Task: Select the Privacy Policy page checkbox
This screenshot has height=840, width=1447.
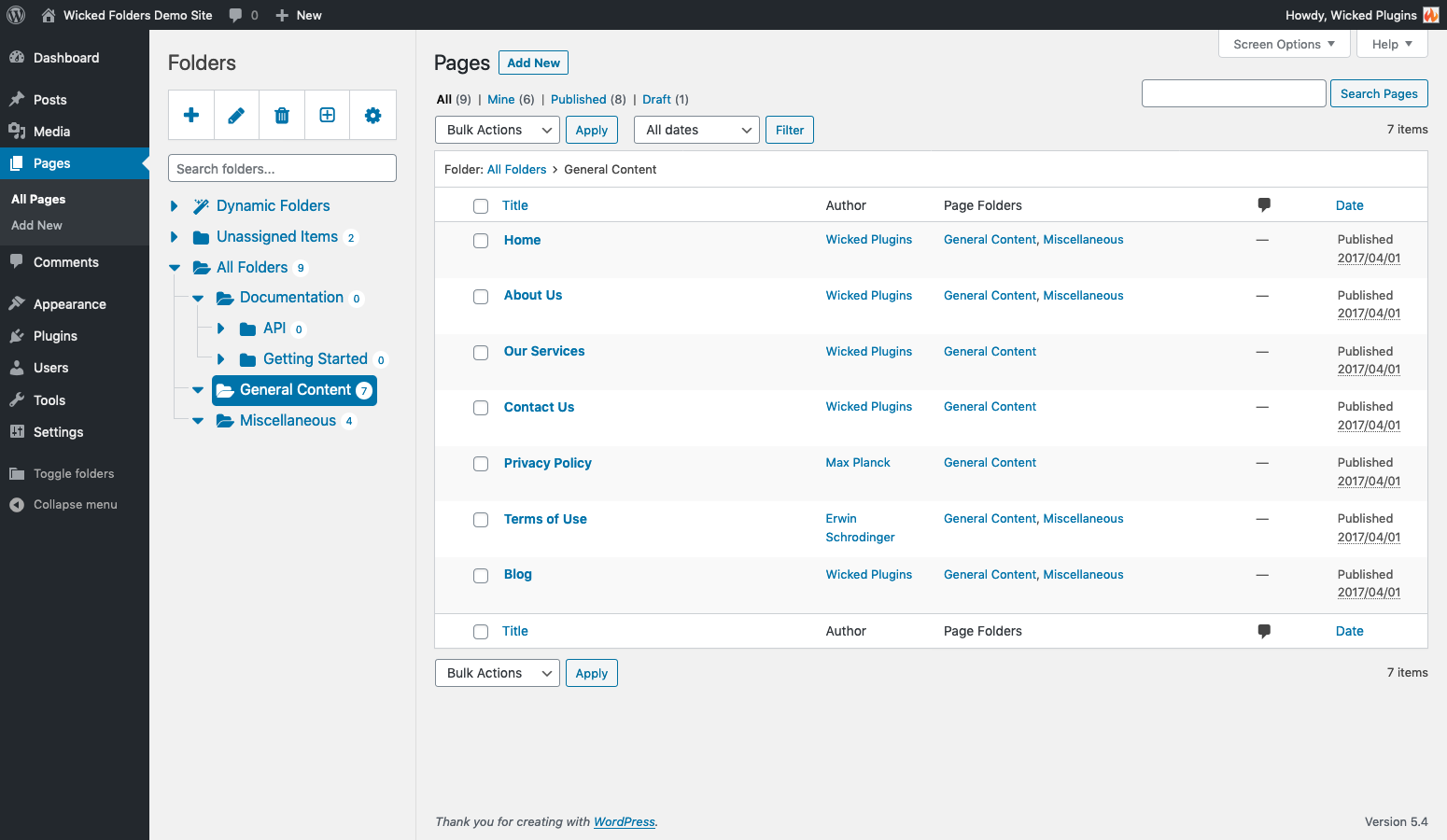Action: click(x=481, y=464)
